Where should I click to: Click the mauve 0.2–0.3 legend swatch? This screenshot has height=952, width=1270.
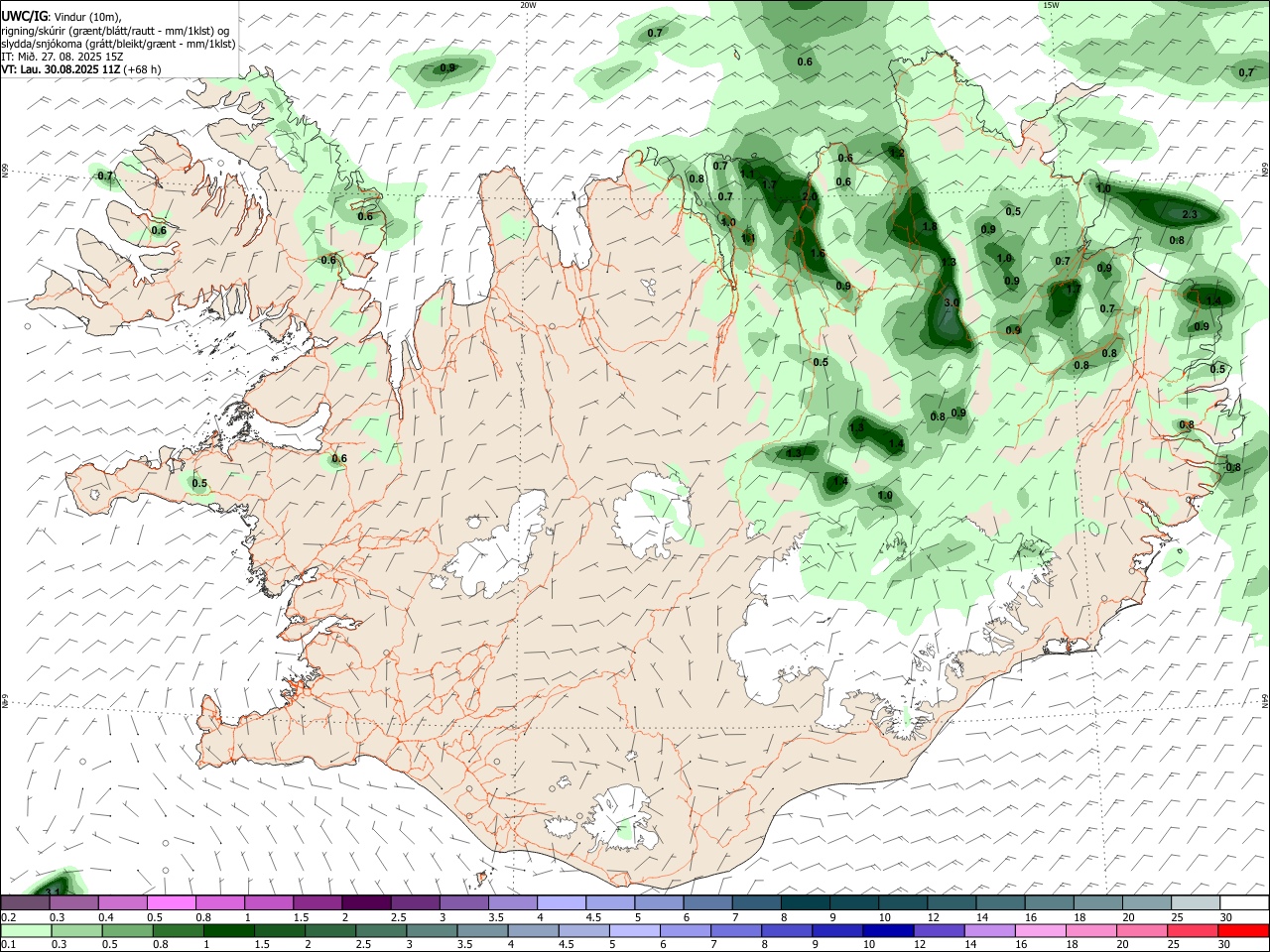[x=25, y=902]
